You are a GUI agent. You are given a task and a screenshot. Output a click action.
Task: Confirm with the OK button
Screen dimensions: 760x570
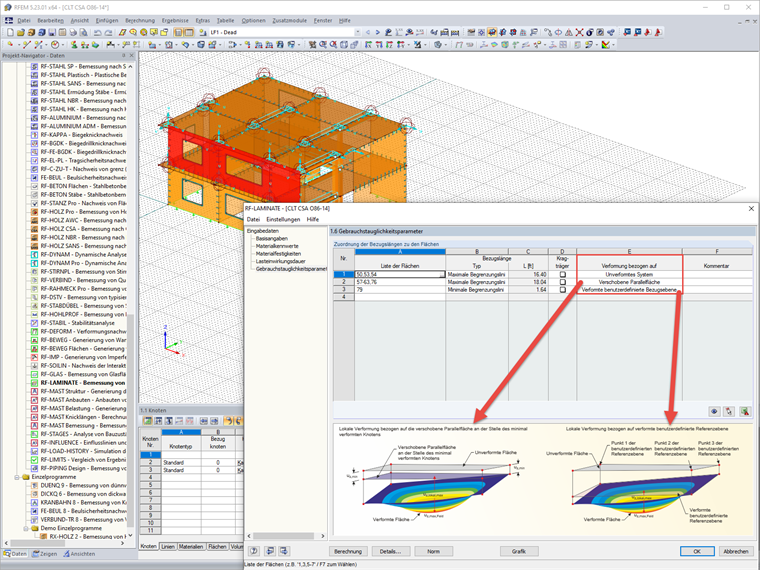tap(697, 552)
